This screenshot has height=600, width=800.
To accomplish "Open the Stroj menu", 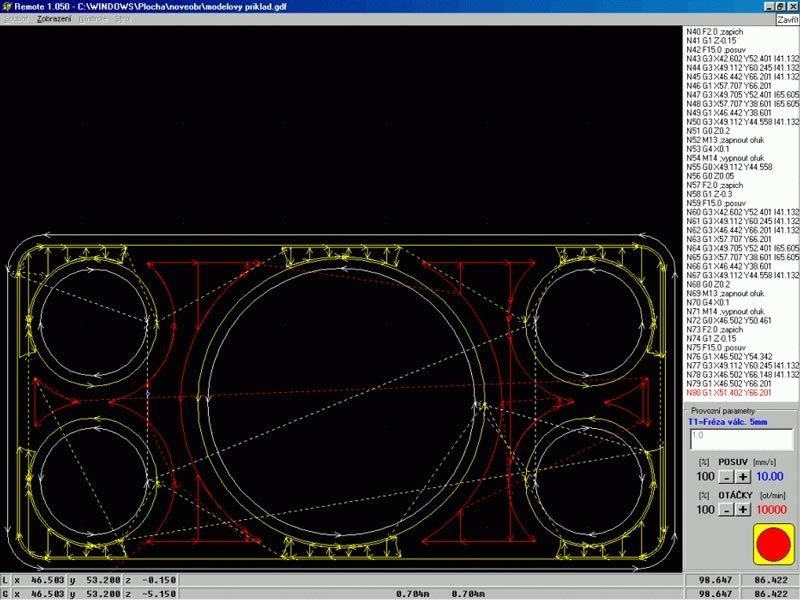I will pyautogui.click(x=123, y=20).
